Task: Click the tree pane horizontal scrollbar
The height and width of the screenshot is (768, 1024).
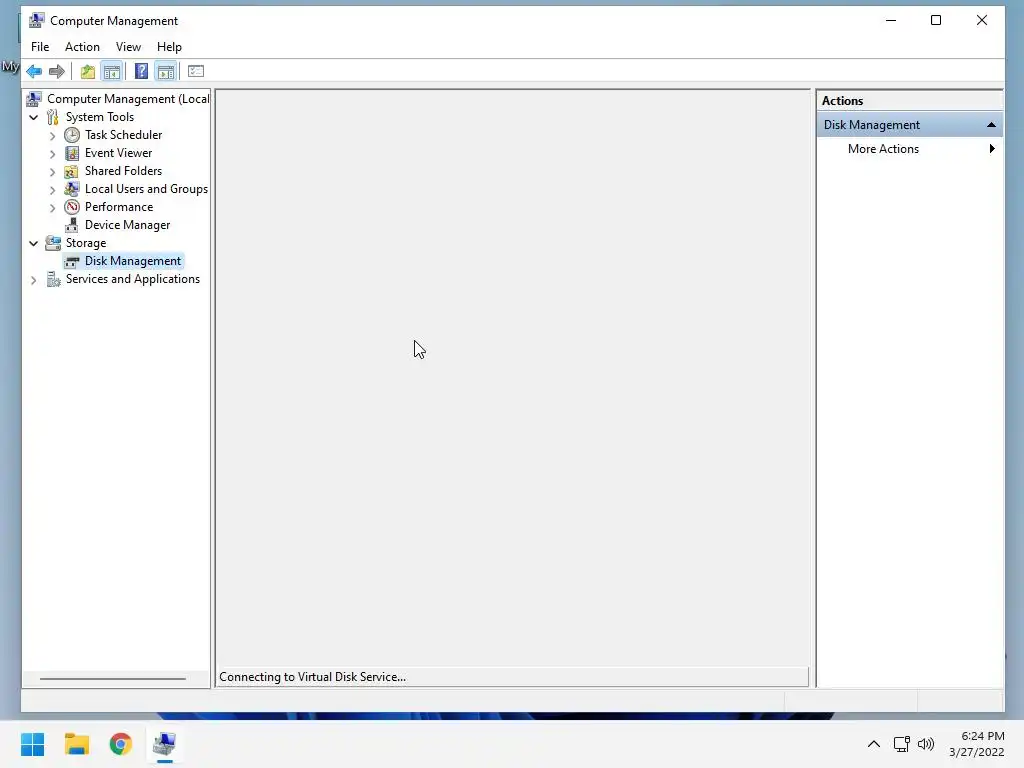Action: click(113, 679)
